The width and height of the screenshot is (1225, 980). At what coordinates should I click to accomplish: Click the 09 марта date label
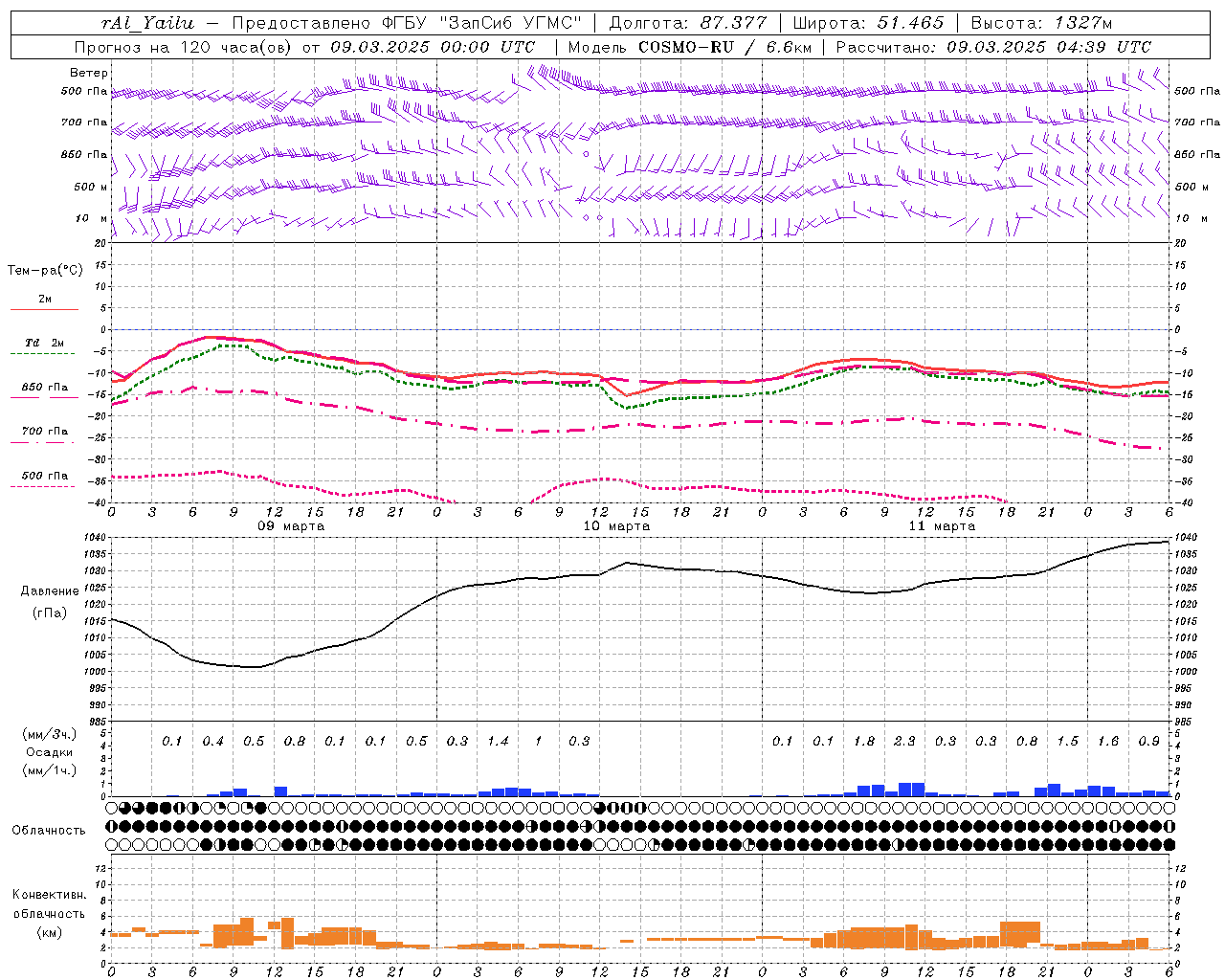tap(292, 526)
